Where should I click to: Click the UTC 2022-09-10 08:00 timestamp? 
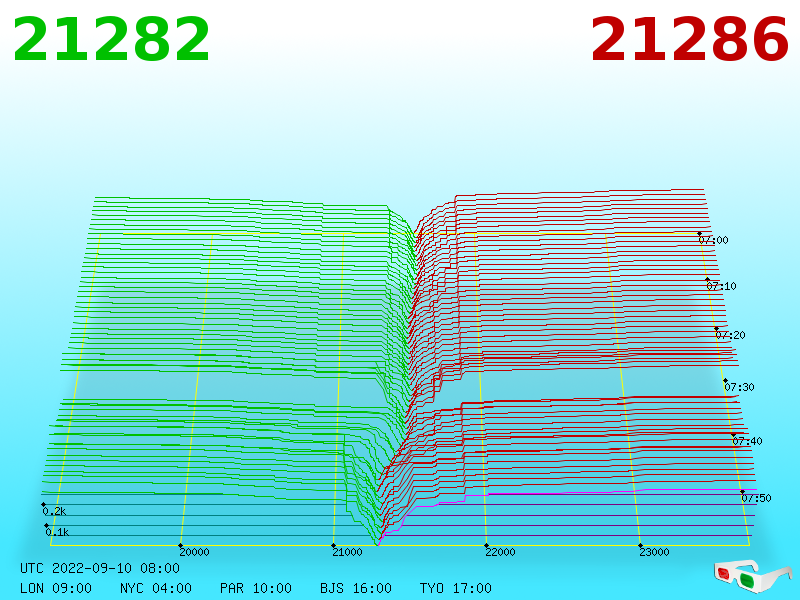coord(100,568)
